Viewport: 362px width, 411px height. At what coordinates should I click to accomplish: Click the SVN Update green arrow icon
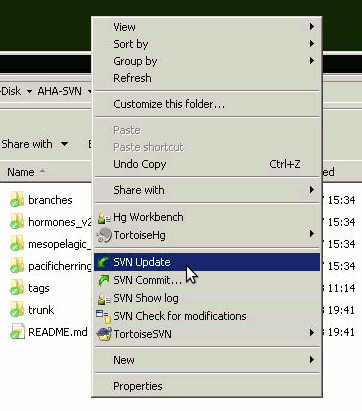104,262
